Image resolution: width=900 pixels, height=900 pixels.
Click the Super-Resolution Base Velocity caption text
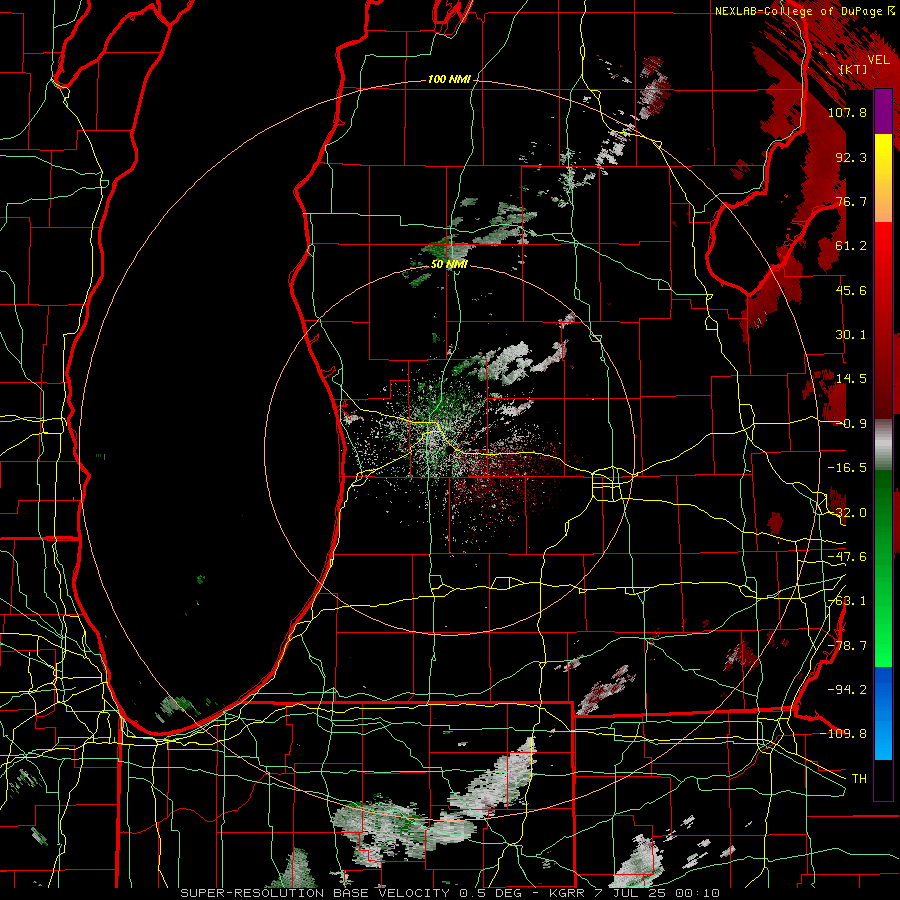450,893
